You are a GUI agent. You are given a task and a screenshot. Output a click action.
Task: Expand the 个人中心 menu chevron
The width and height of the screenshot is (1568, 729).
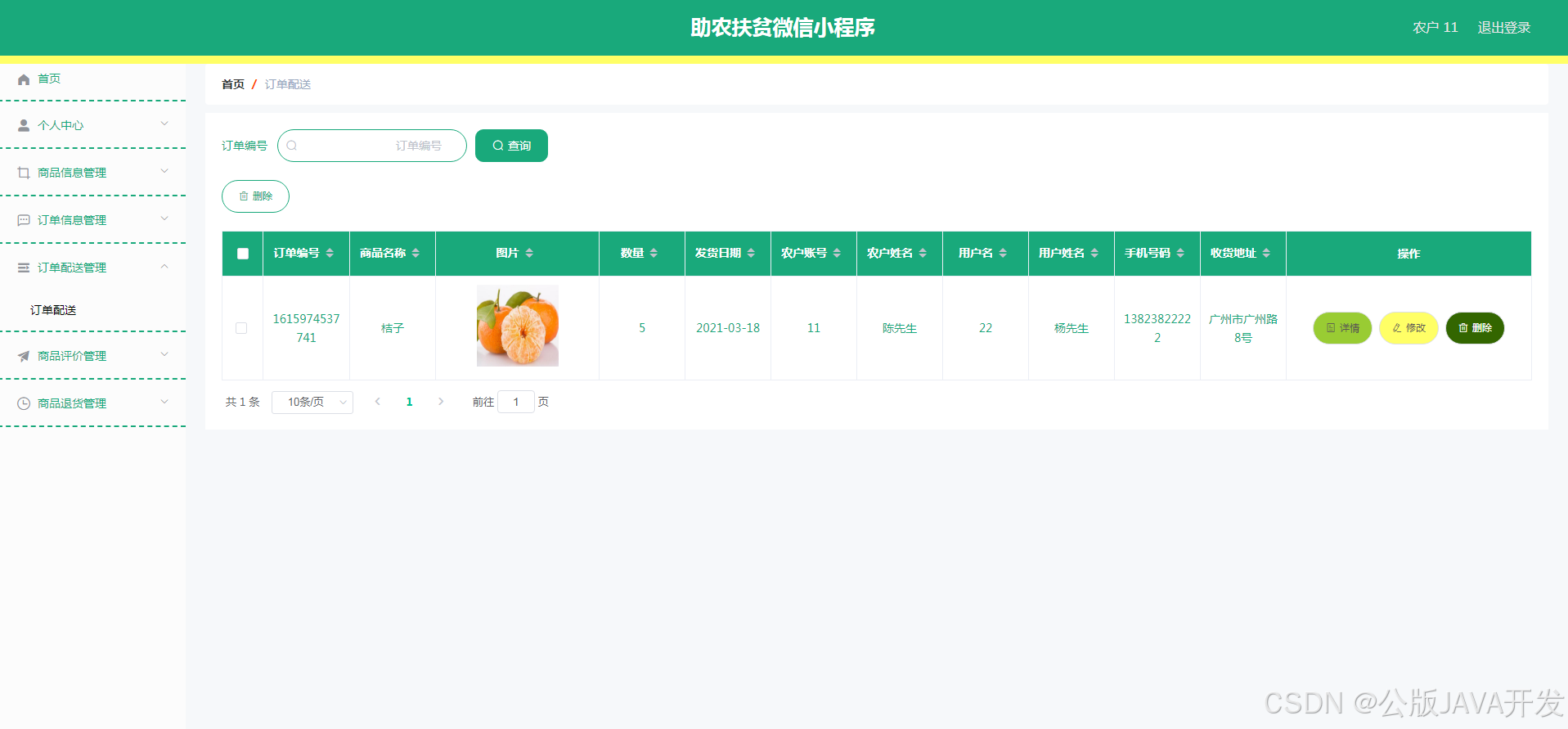[x=164, y=124]
